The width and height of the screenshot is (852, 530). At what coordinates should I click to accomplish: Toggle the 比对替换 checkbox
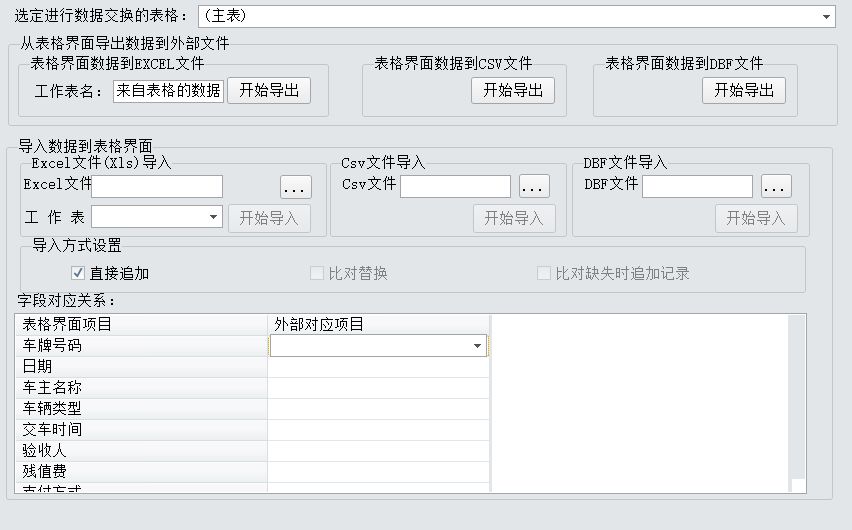tap(316, 273)
